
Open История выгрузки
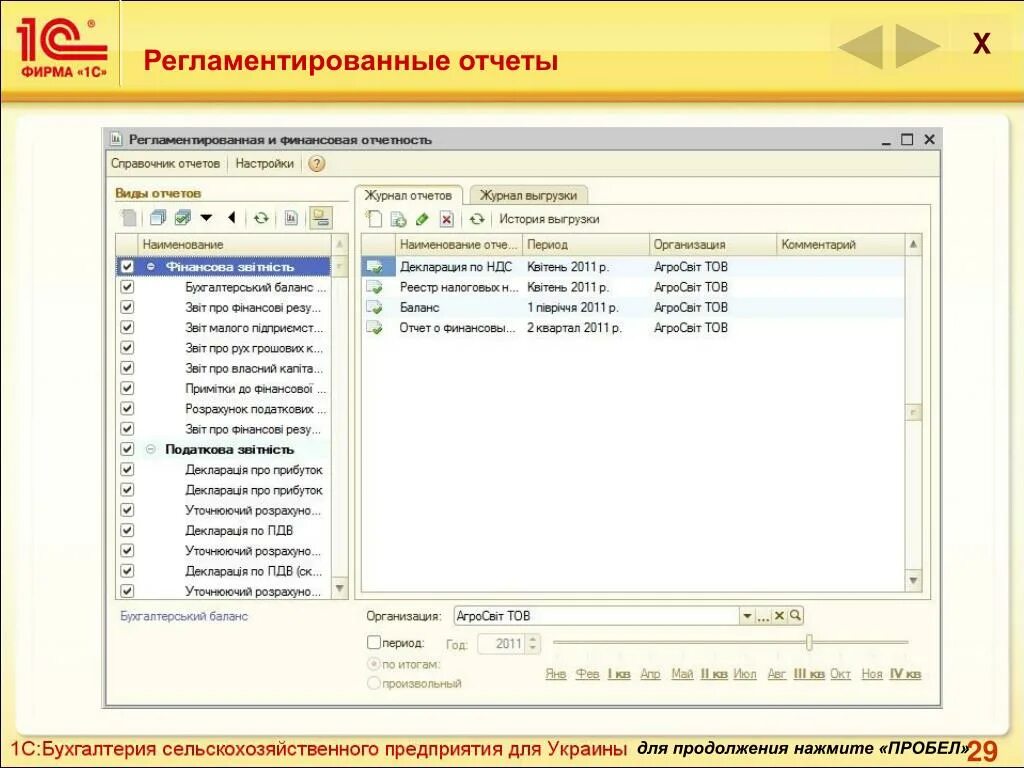[549, 219]
